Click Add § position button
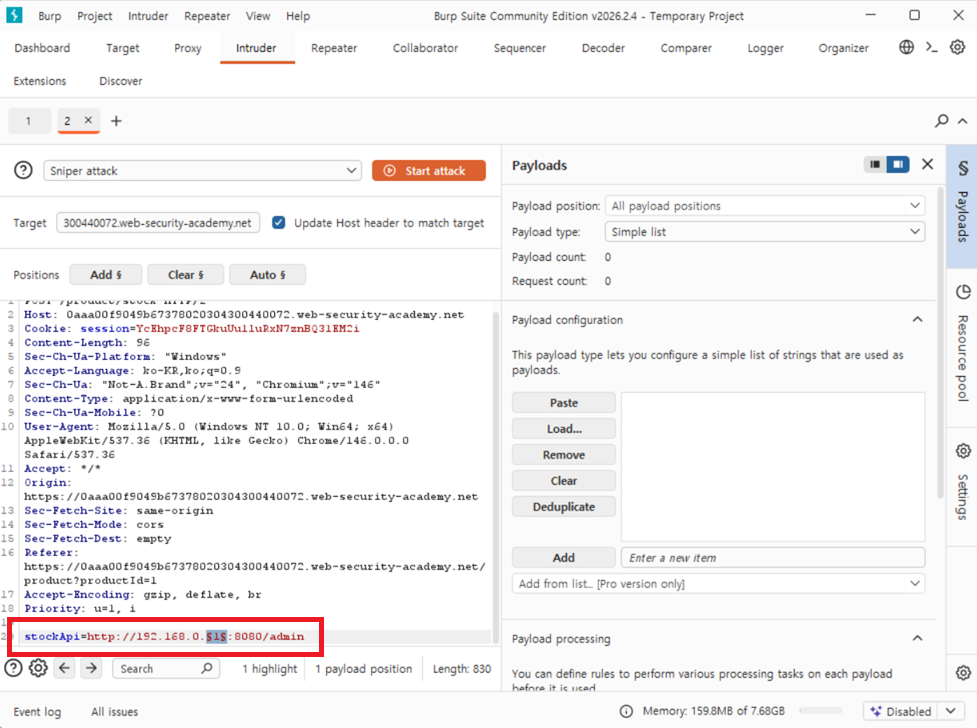Viewport: 977px width, 728px height. point(106,274)
